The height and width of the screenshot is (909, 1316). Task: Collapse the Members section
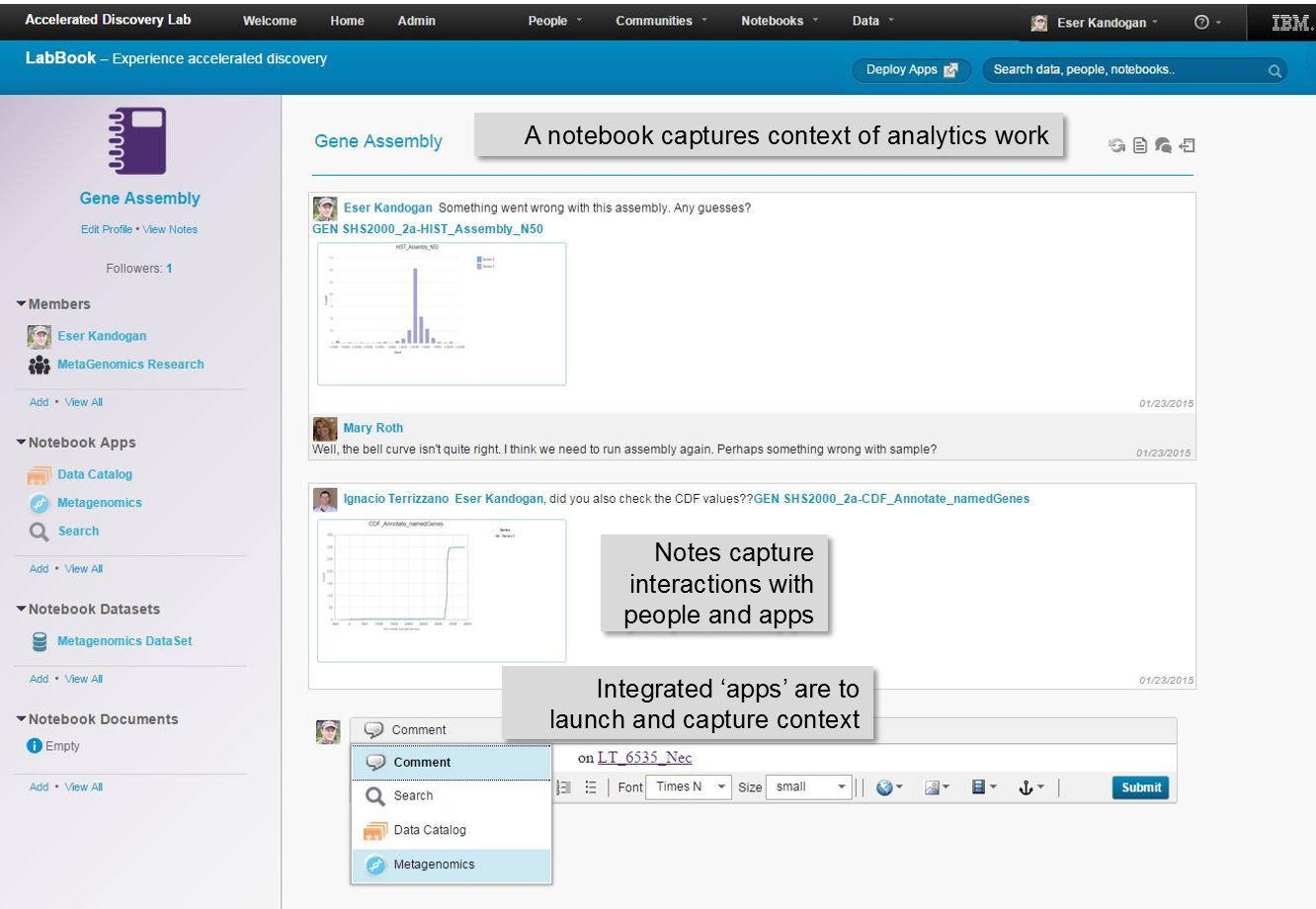pos(22,303)
